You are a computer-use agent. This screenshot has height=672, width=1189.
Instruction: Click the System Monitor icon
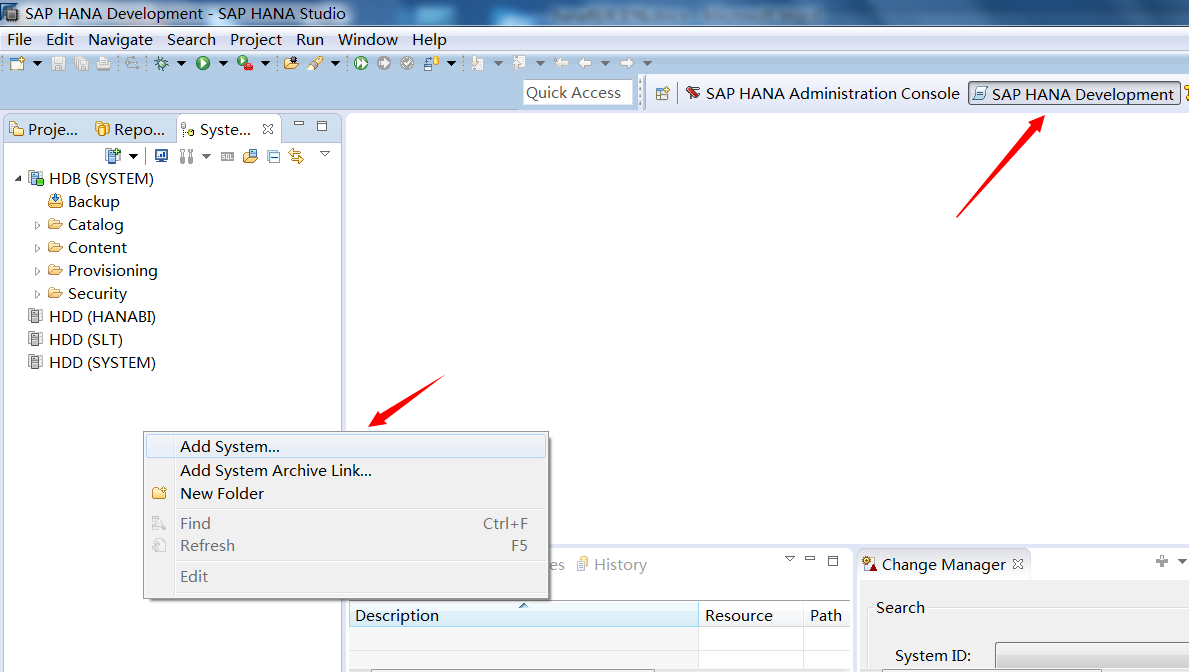[x=161, y=155]
